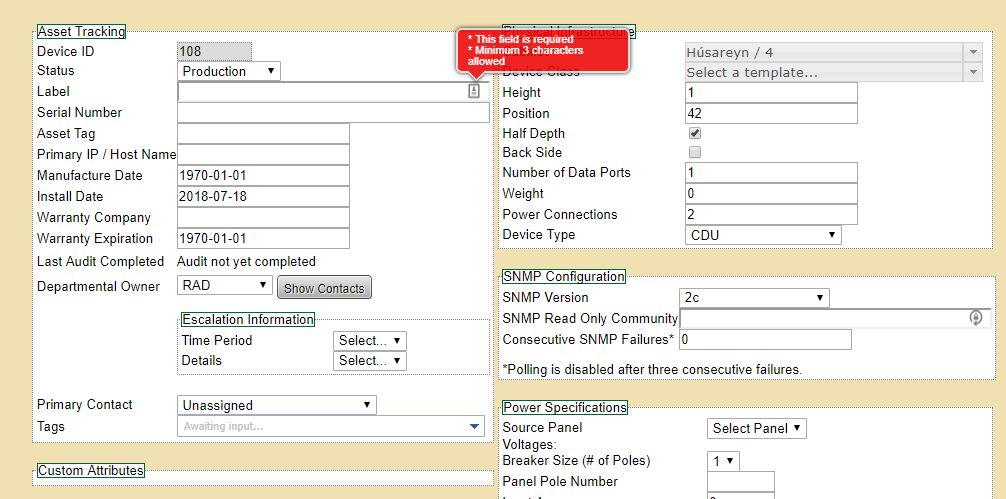The height and width of the screenshot is (499, 1006).
Task: Click the Warranty Expiration date field
Action: [263, 239]
